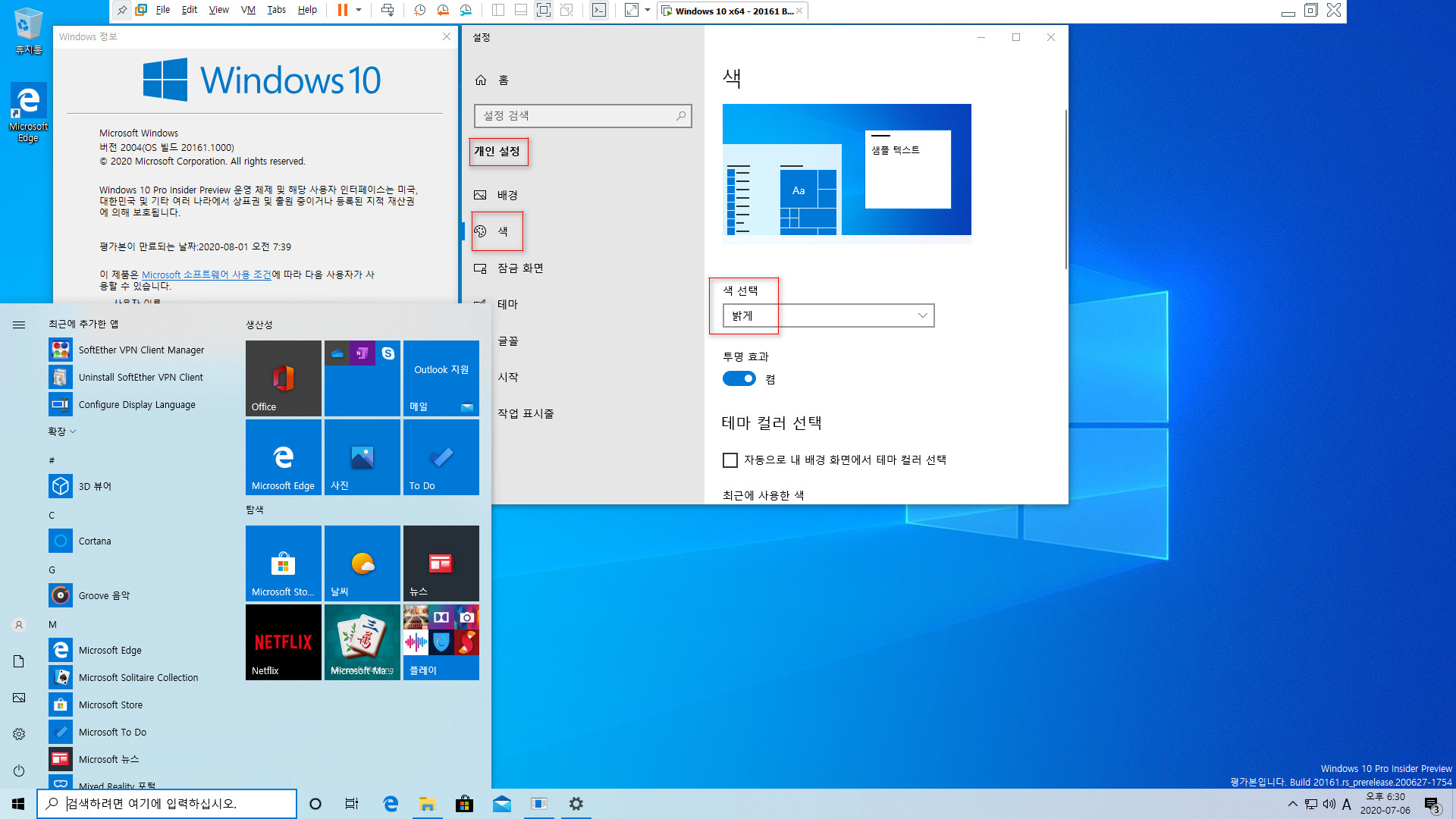Open the VMware power dropdown arrow
Viewport: 1456px width, 819px height.
(359, 10)
